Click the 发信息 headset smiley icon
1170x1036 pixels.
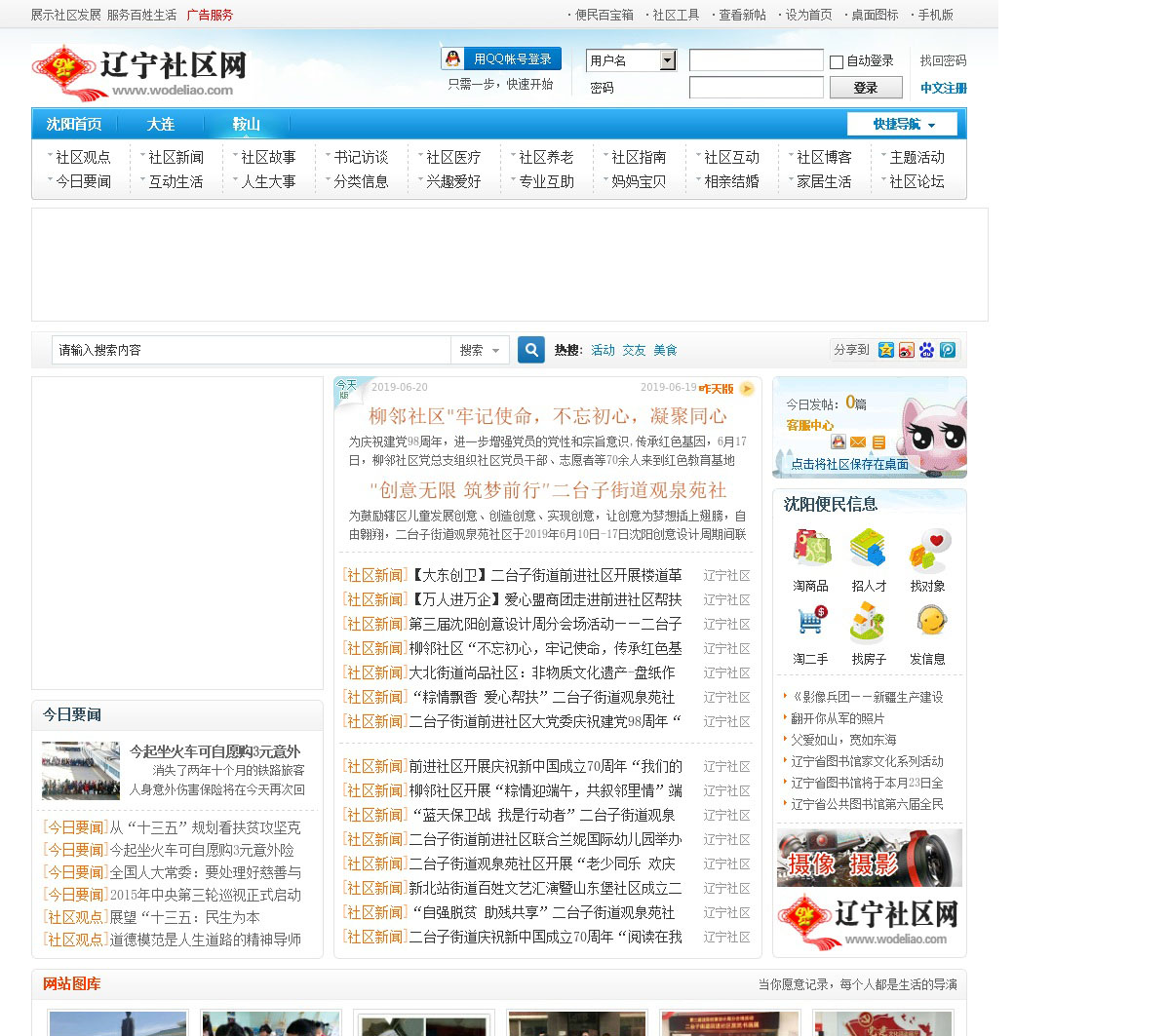point(929,622)
